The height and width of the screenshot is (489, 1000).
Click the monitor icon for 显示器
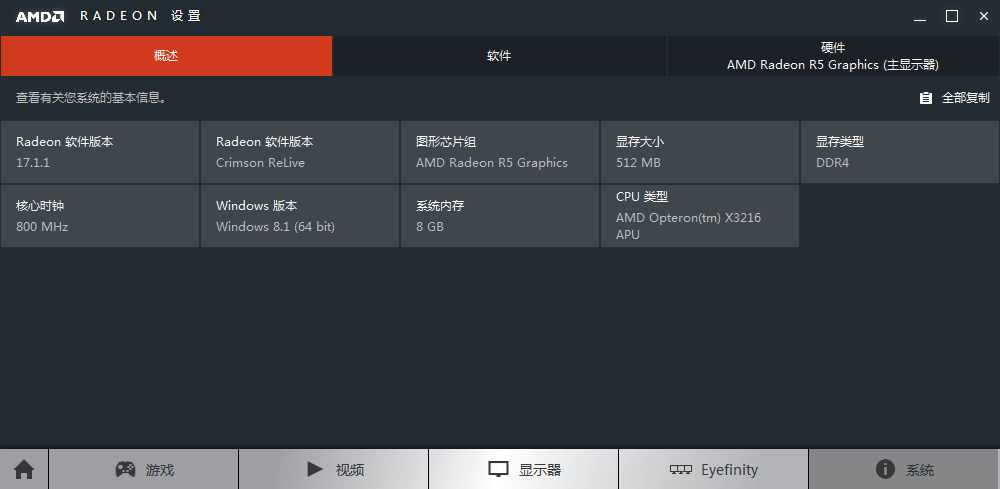[498, 469]
